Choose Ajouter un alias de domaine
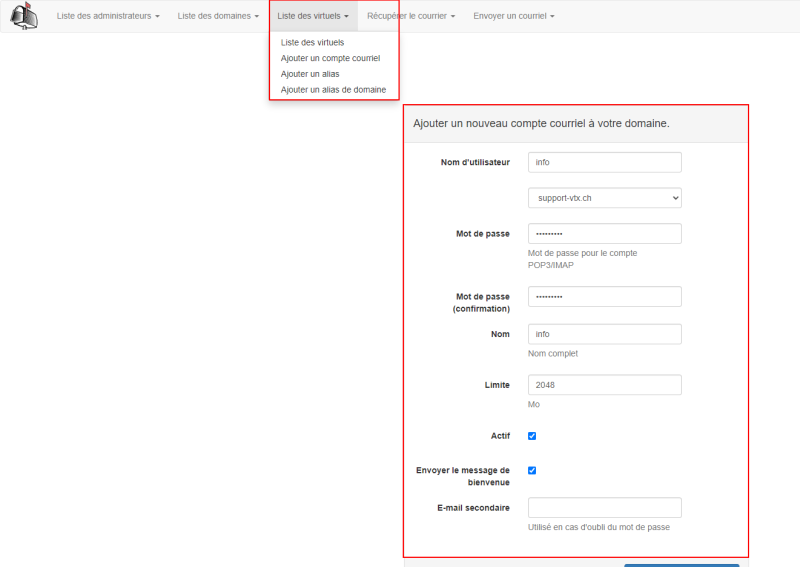The height and width of the screenshot is (567, 800). pos(333,90)
